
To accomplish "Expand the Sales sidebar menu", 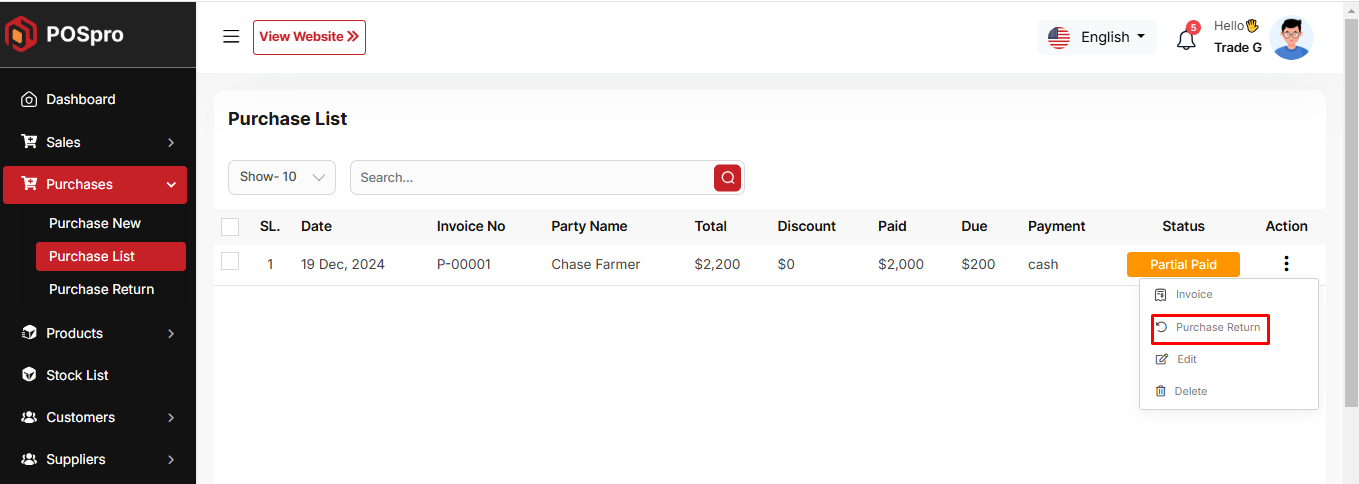I will (95, 142).
